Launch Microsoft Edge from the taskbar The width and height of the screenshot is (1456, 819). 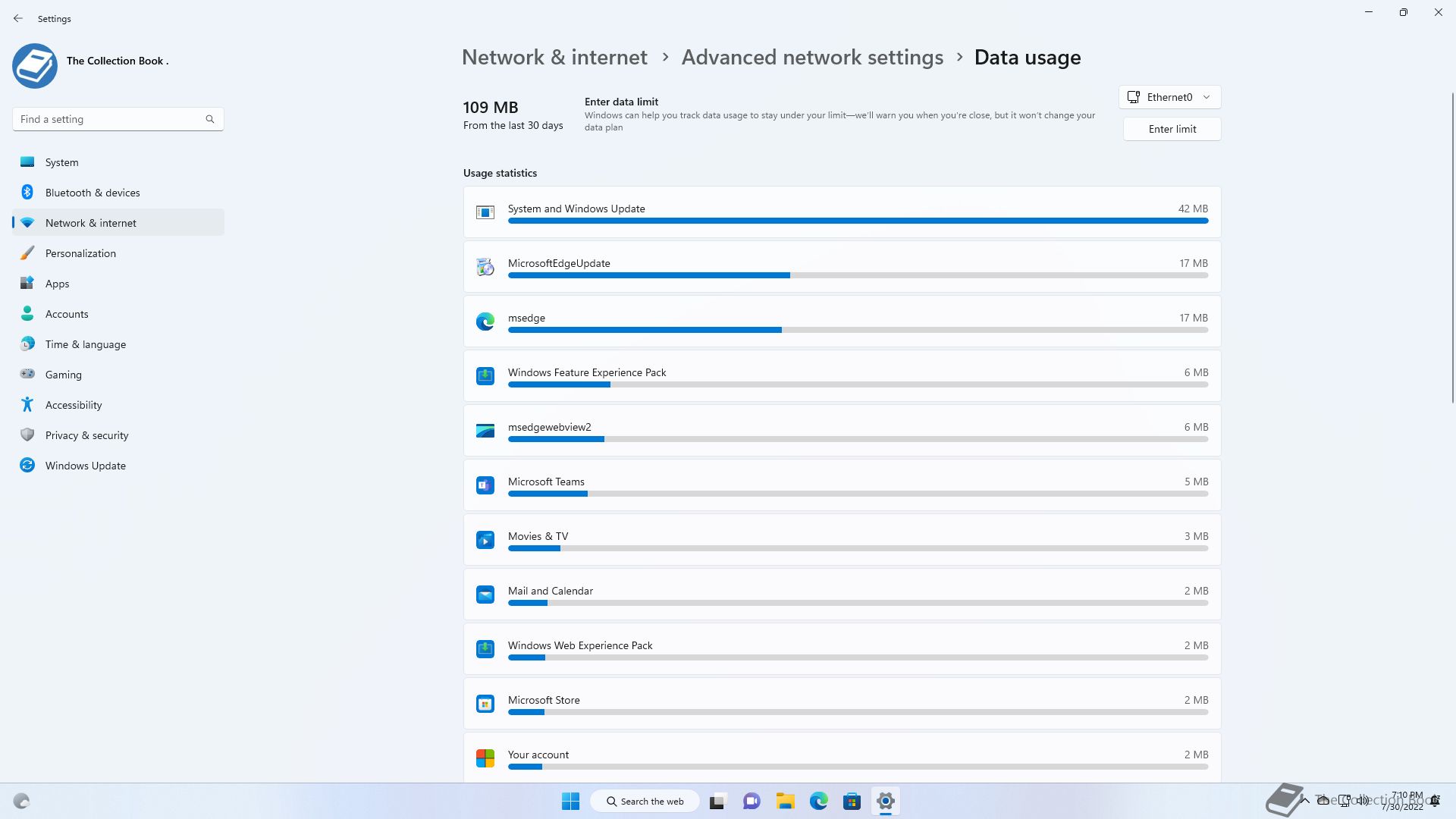pyautogui.click(x=818, y=801)
